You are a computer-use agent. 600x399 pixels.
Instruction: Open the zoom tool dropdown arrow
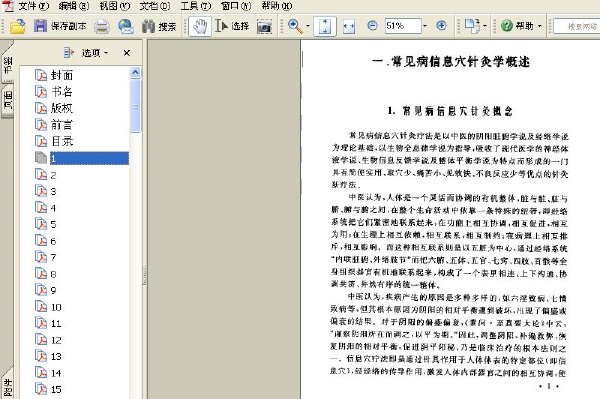click(308, 26)
